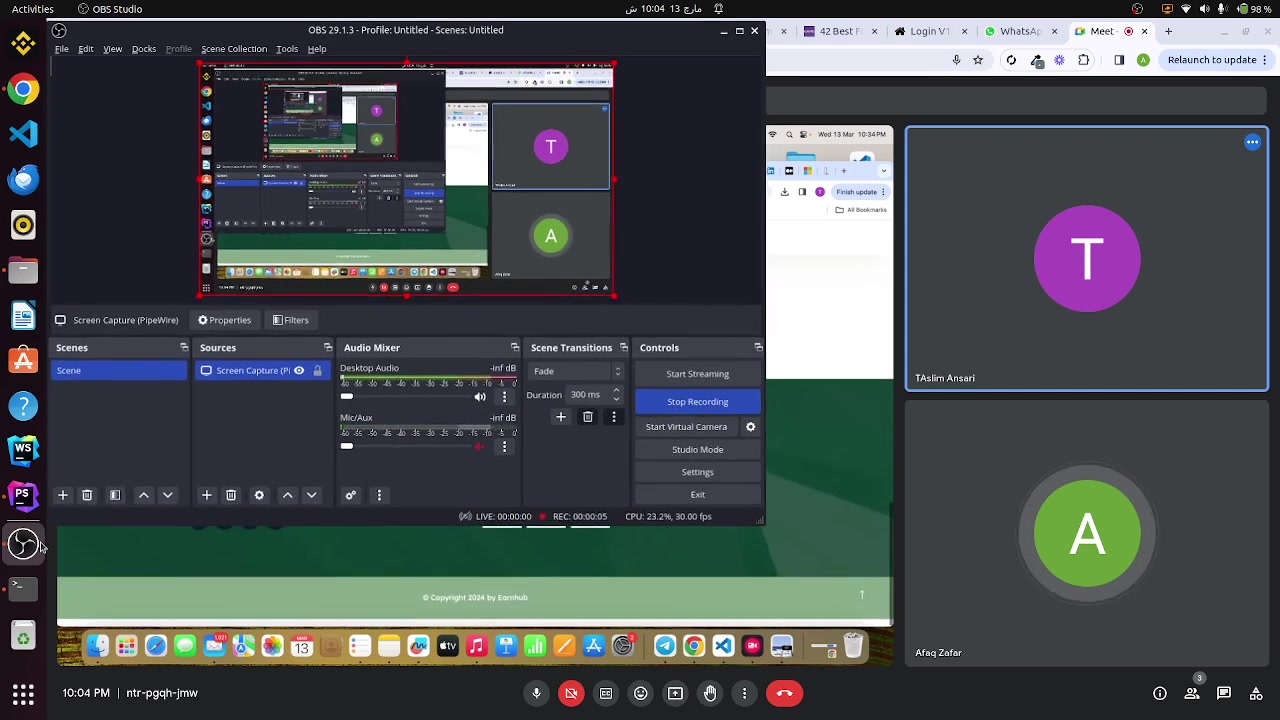Move the selected source up
This screenshot has height=720, width=1280.
[x=288, y=495]
